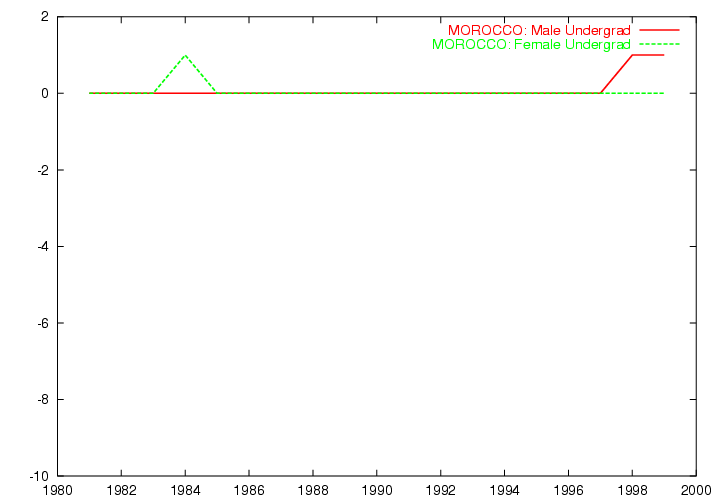Click the y-axis label -10

tap(39, 476)
